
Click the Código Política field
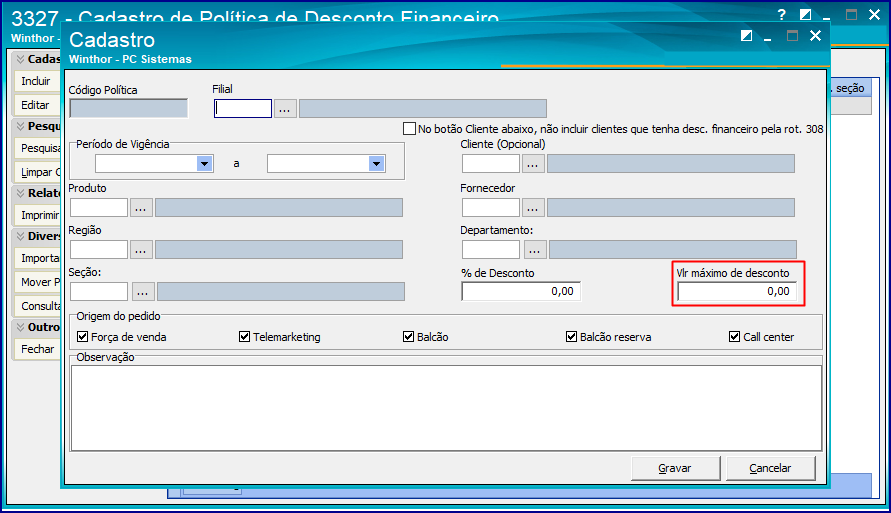pyautogui.click(x=128, y=109)
